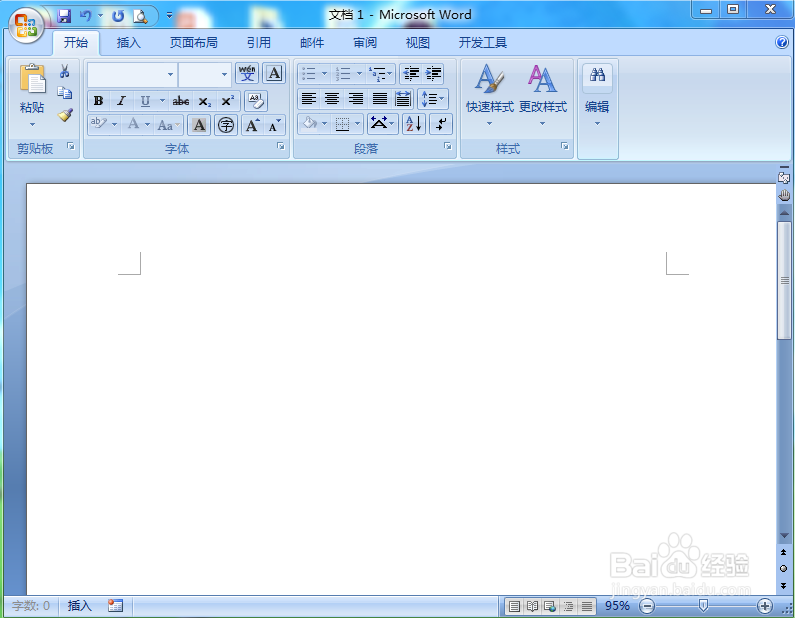Grow font size with large A button
Viewport: 795px width, 618px height.
pos(252,125)
